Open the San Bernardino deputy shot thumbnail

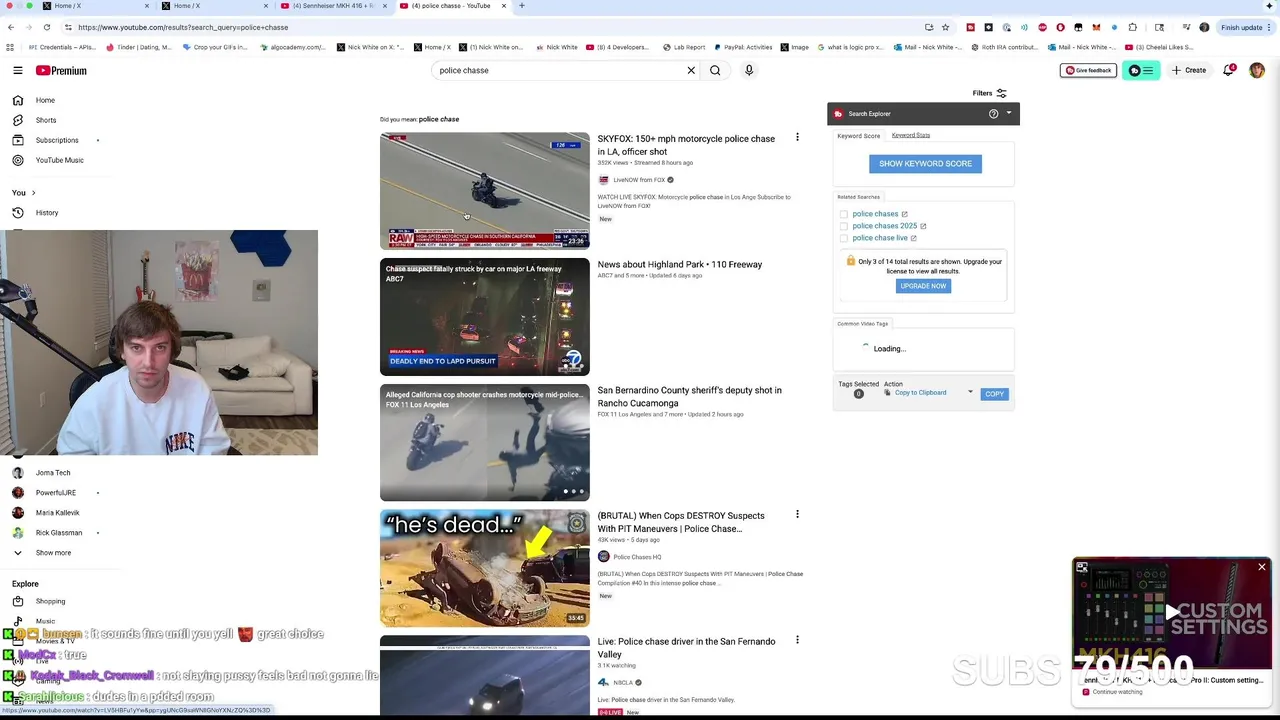(x=485, y=442)
